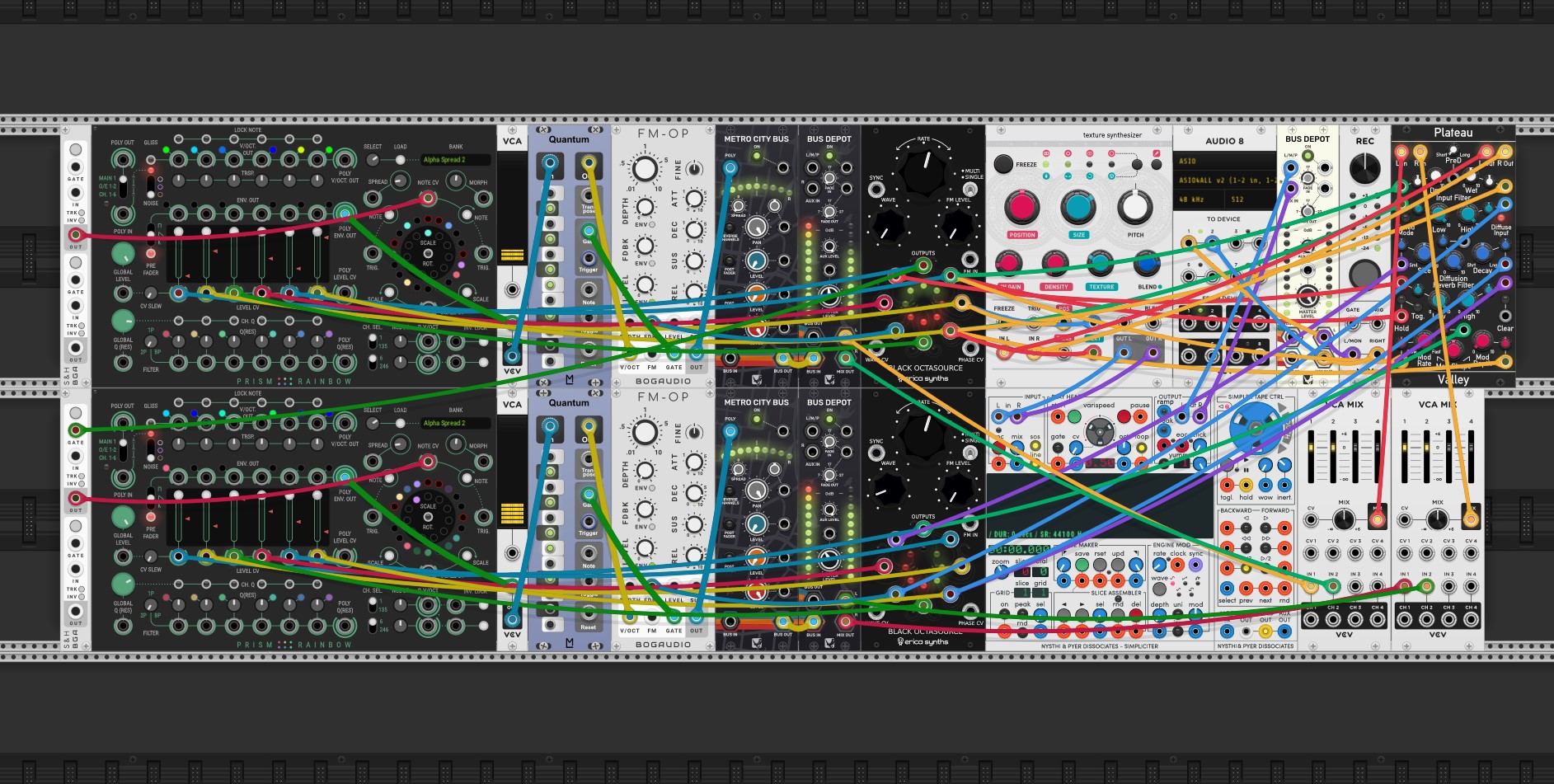Image resolution: width=1554 pixels, height=784 pixels.
Task: Click the large record button on REC module
Action: [x=1364, y=274]
